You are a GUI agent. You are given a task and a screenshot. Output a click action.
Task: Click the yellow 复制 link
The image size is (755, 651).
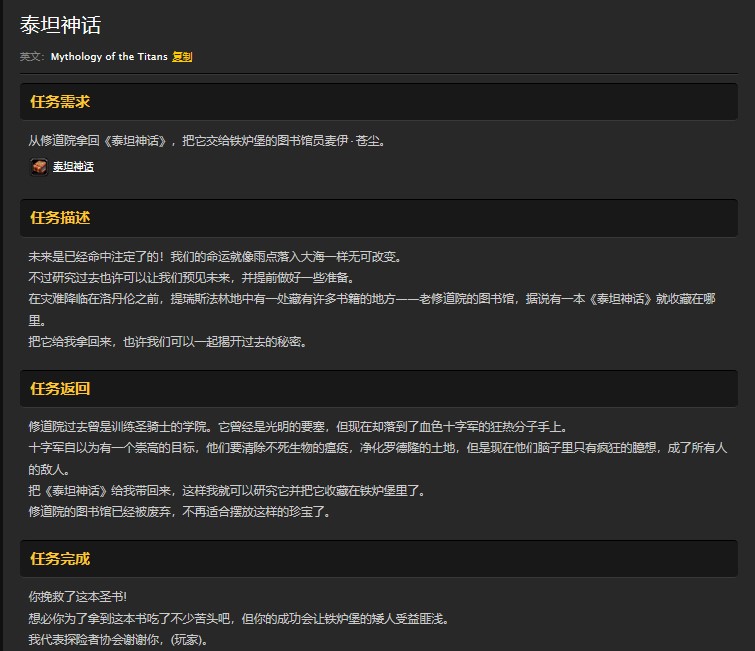[x=182, y=57]
